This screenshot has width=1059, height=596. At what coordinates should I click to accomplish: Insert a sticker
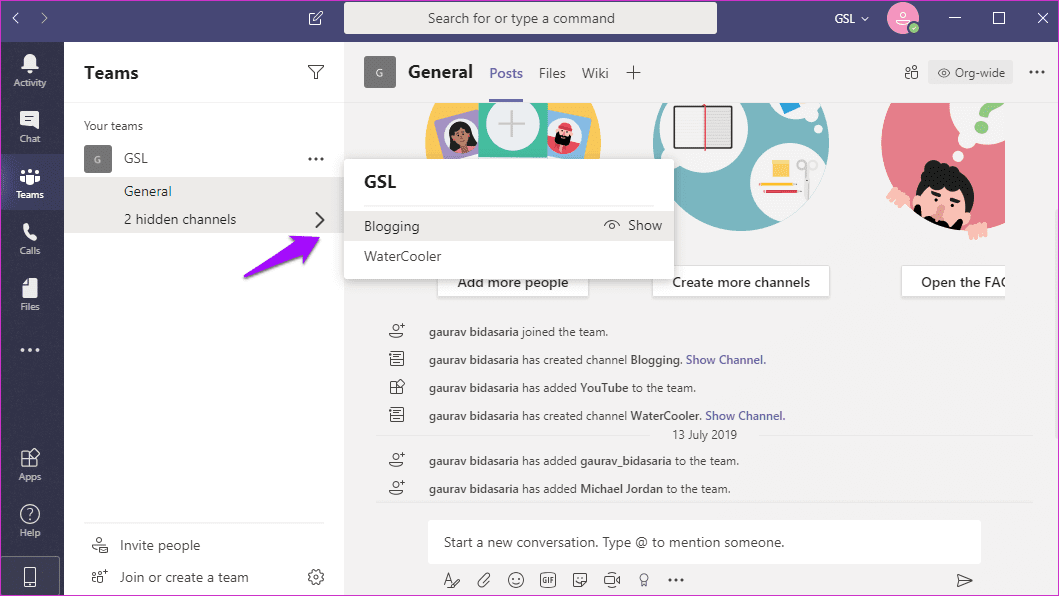[579, 580]
